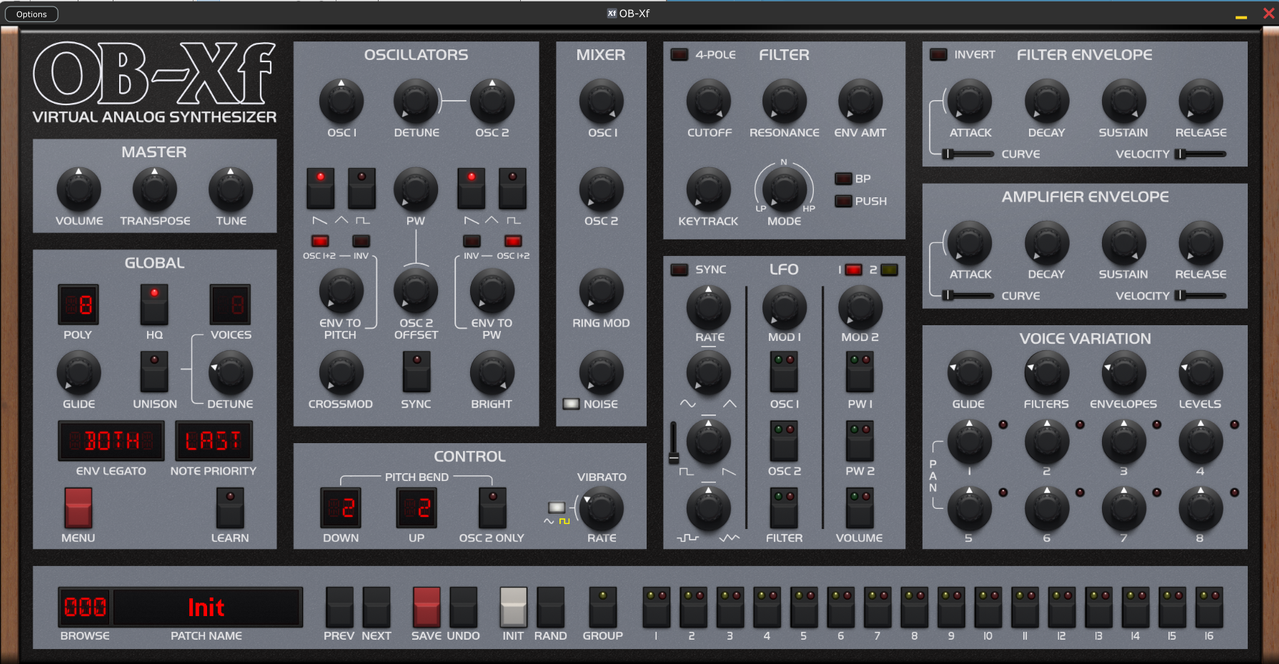The image size is (1279, 664).
Task: Click the filter CUTOFF knob
Action: 709,101
